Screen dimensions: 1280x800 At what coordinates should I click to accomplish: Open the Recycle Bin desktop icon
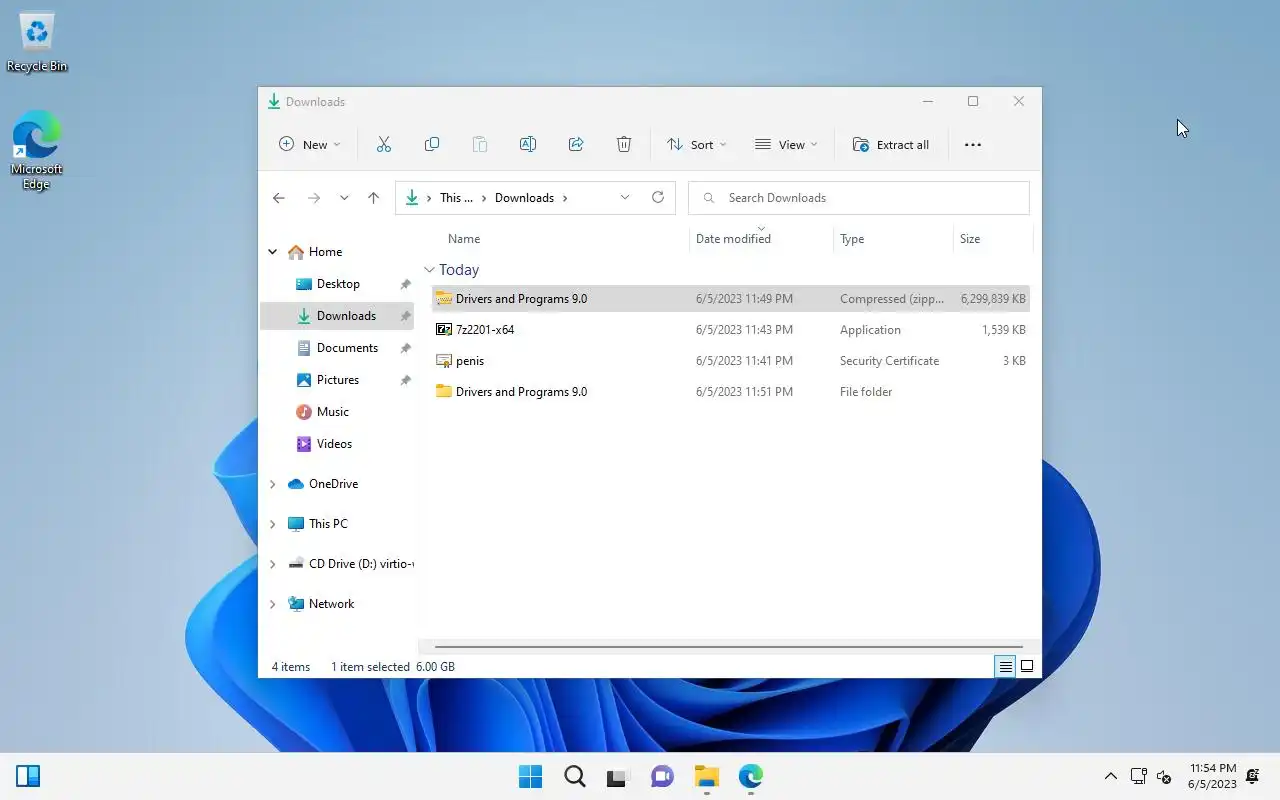(37, 42)
